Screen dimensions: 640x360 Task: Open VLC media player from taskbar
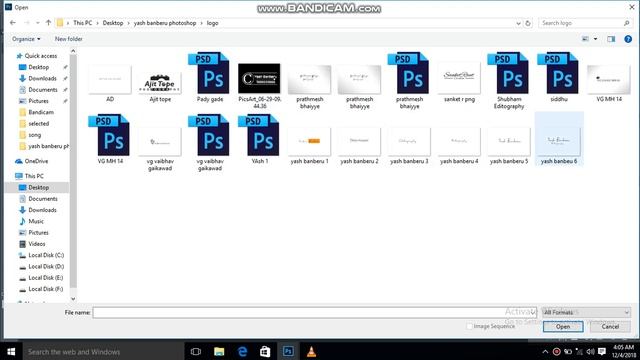click(311, 351)
